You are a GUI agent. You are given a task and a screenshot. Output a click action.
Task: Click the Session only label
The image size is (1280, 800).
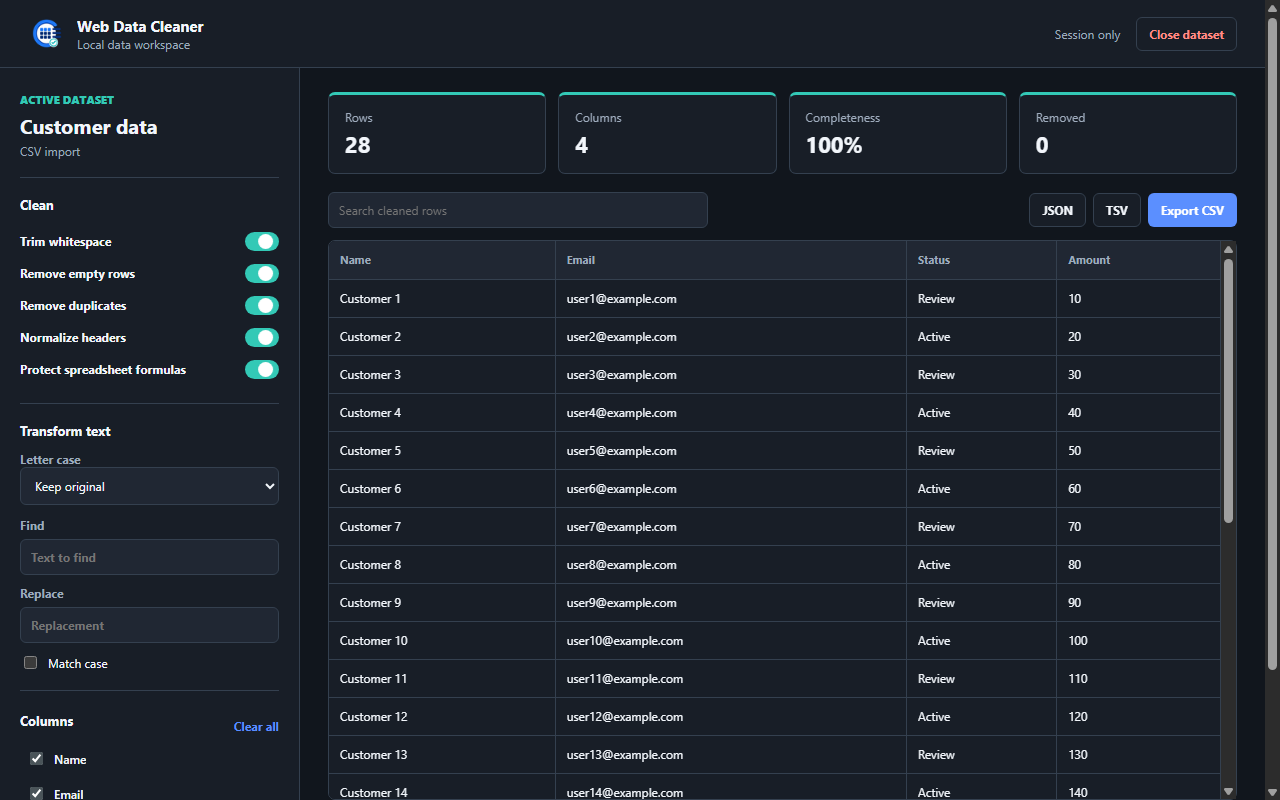[1087, 35]
